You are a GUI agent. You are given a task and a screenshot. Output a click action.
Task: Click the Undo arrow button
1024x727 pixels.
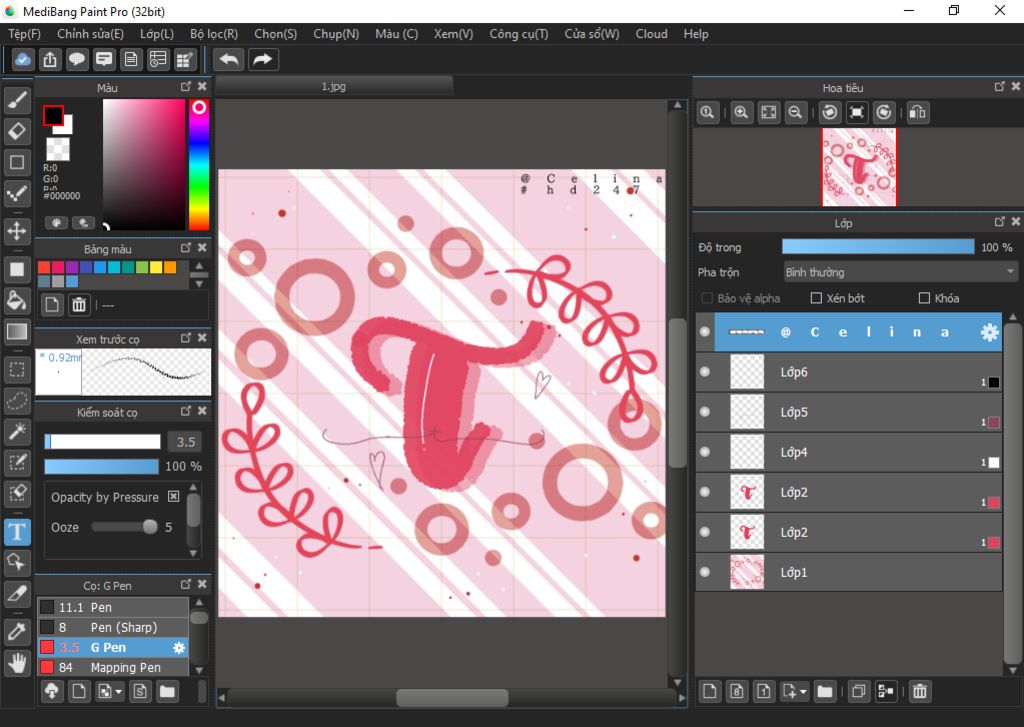pyautogui.click(x=229, y=59)
